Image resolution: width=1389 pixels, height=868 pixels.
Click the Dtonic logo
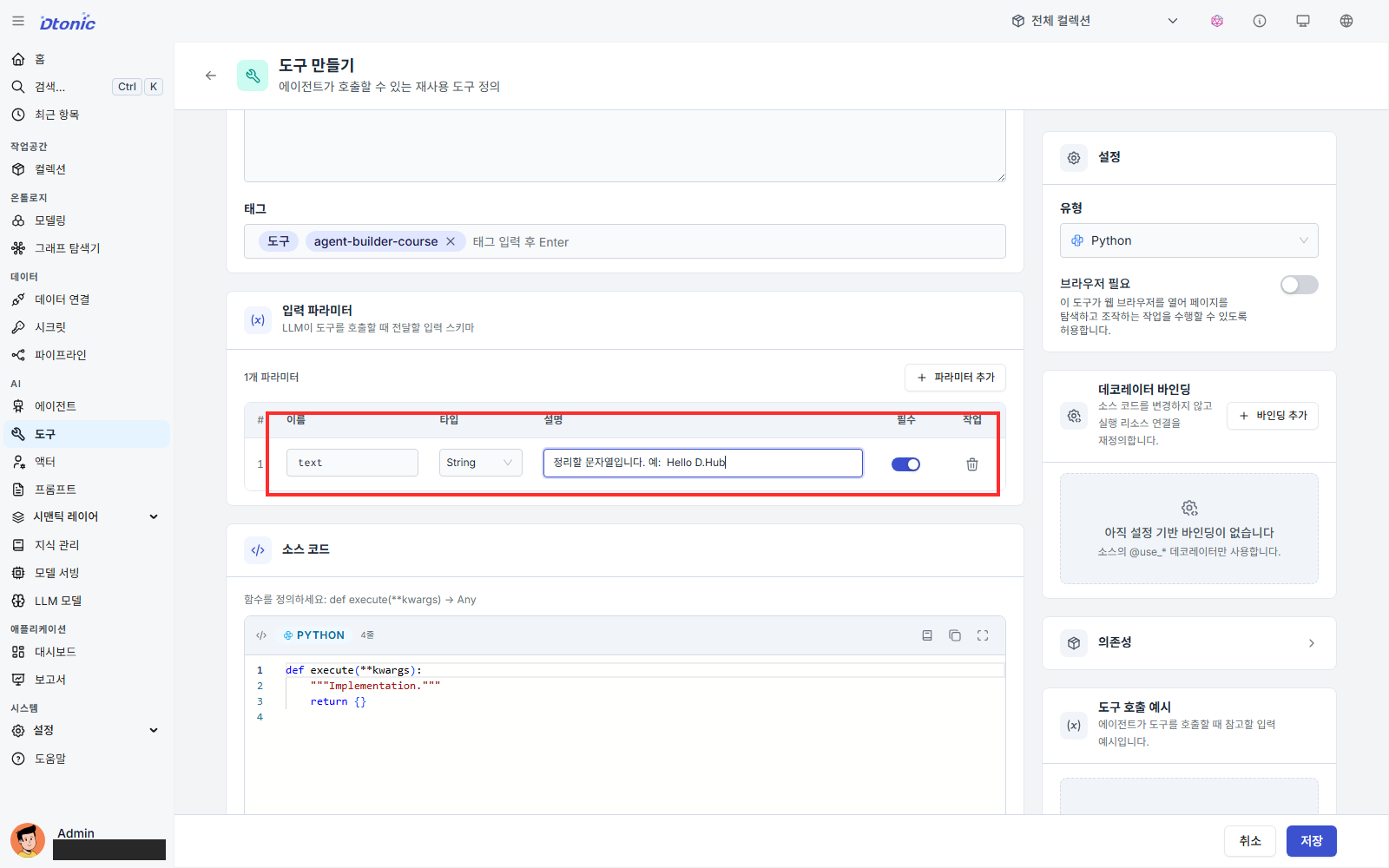68,23
